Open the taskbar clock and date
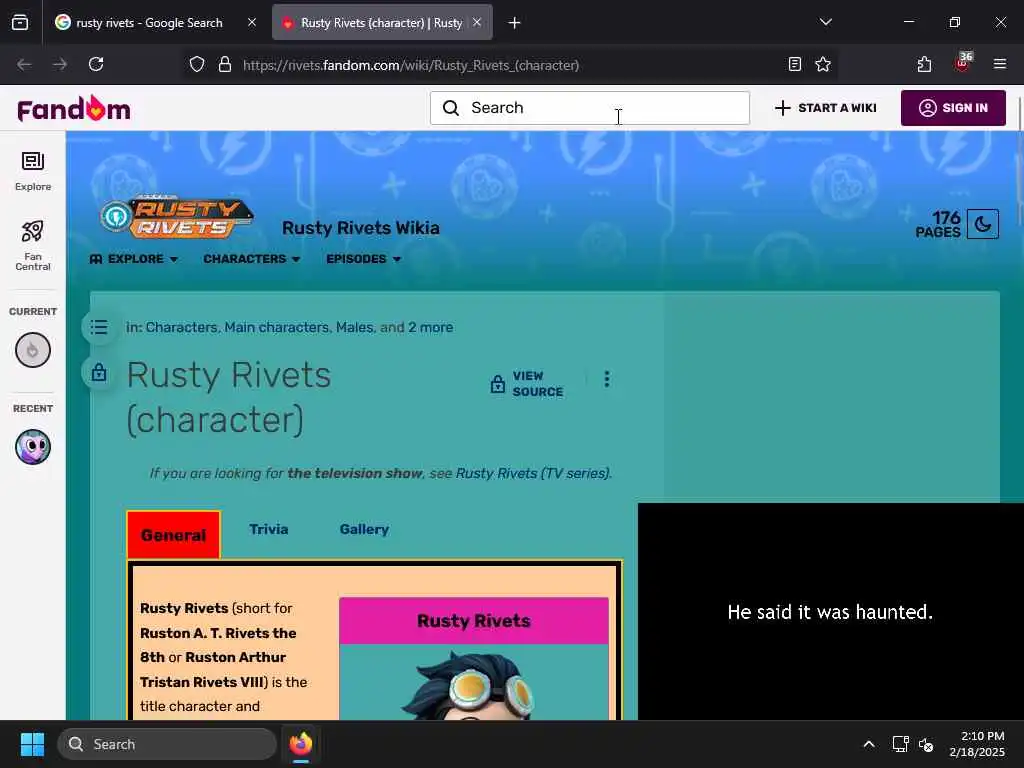The width and height of the screenshot is (1024, 768). [x=977, y=744]
